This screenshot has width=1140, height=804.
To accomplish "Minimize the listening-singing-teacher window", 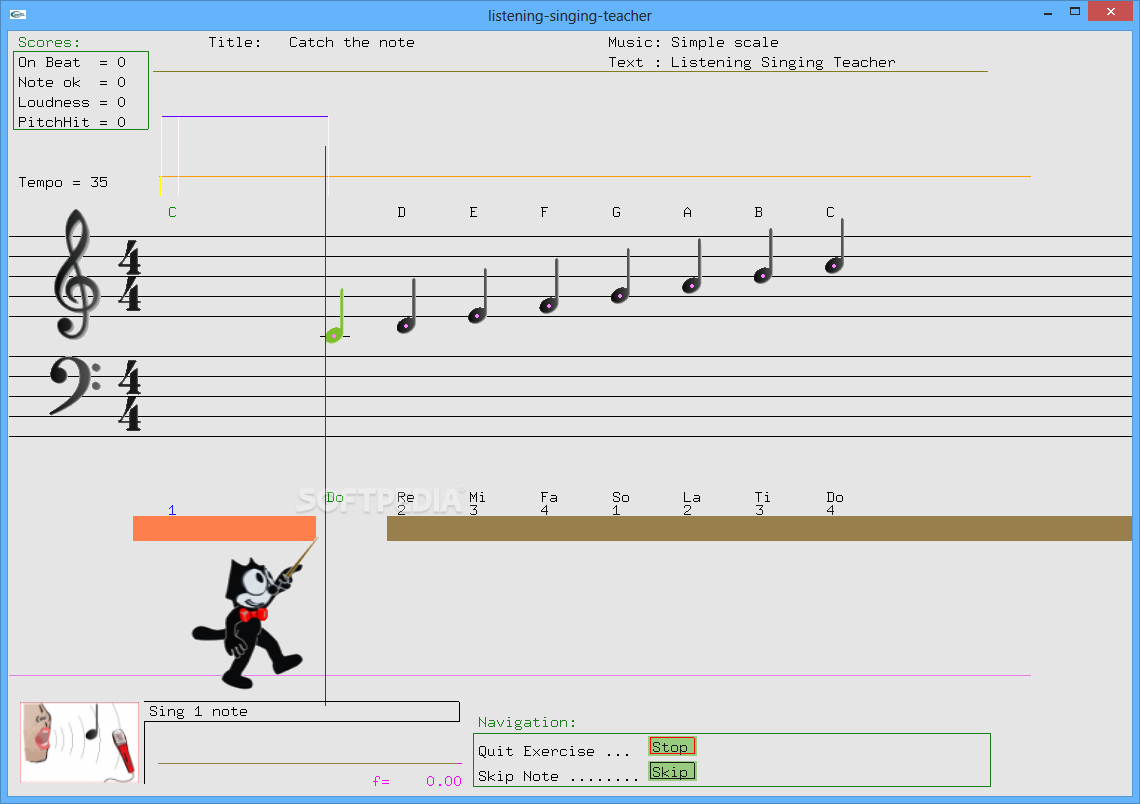I will pos(1048,12).
